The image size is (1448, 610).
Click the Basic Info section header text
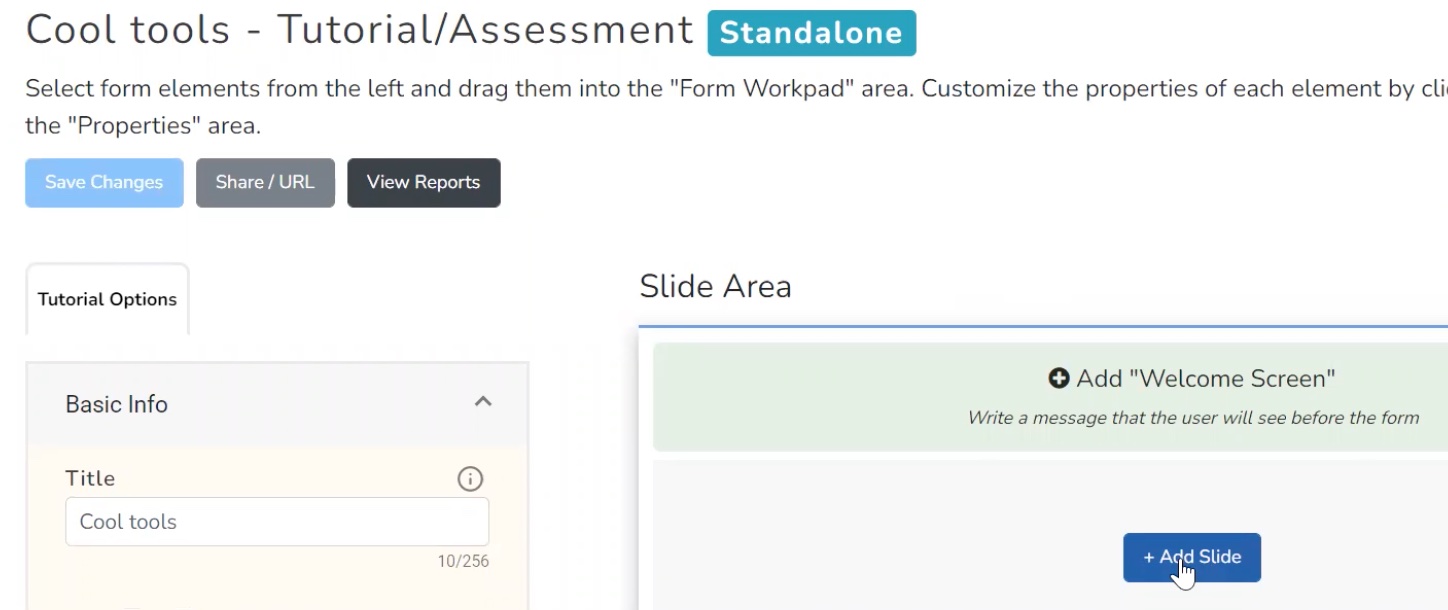[116, 404]
